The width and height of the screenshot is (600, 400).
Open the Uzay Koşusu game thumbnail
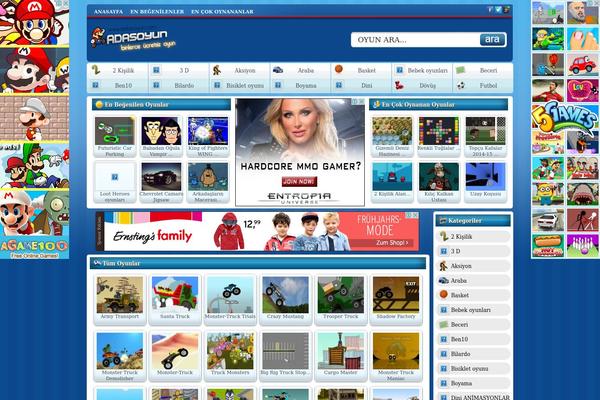tap(485, 177)
